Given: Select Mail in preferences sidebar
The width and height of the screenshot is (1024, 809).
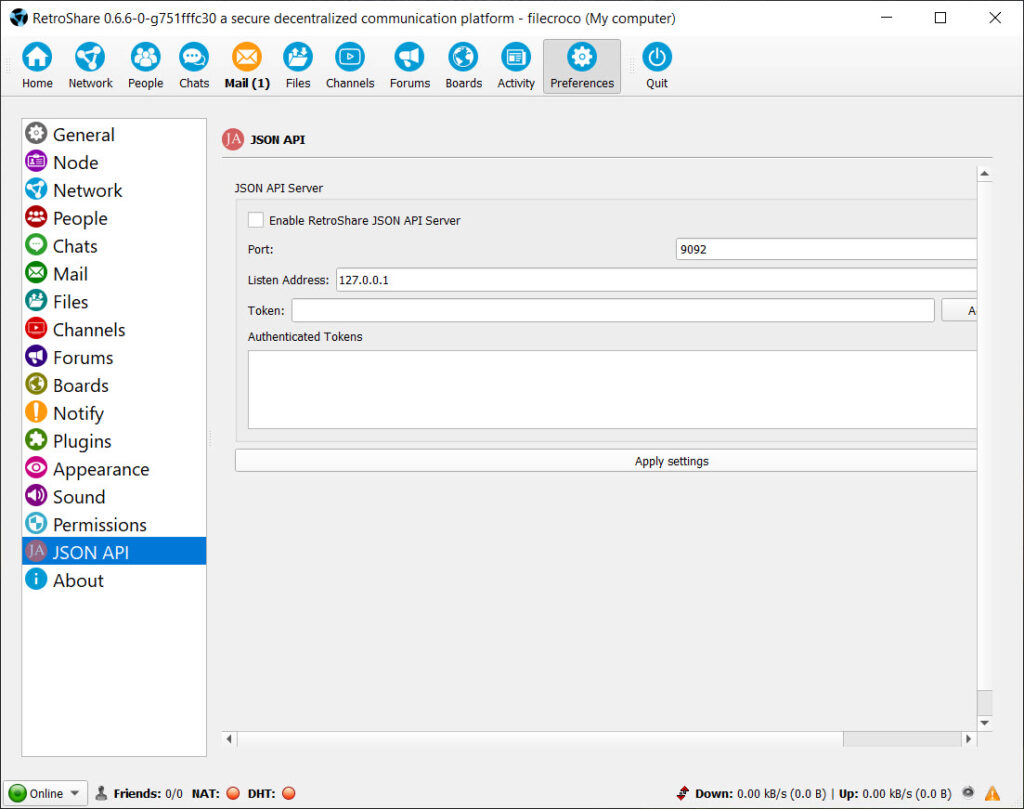Looking at the screenshot, I should pos(114,274).
